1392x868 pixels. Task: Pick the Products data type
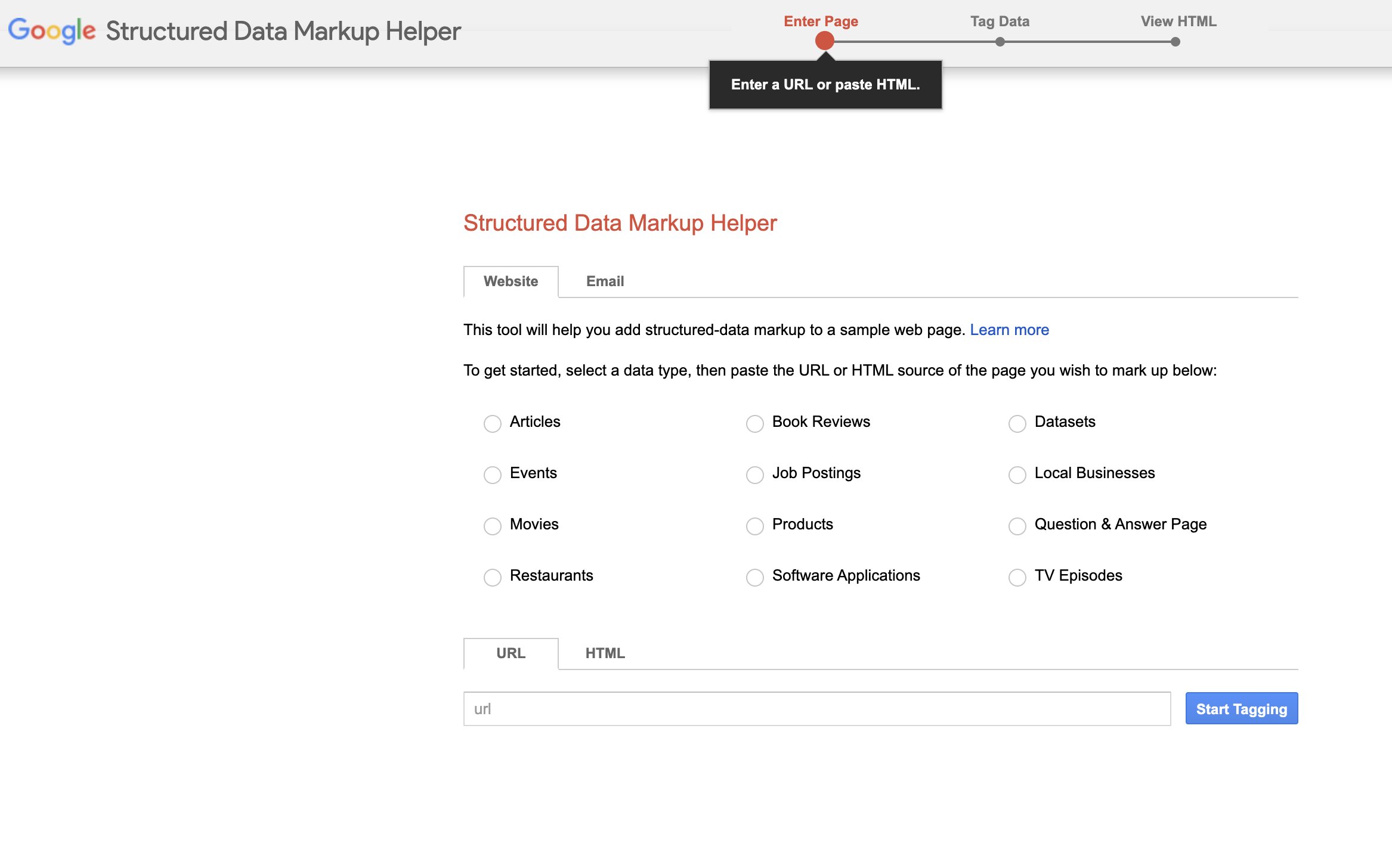click(755, 526)
